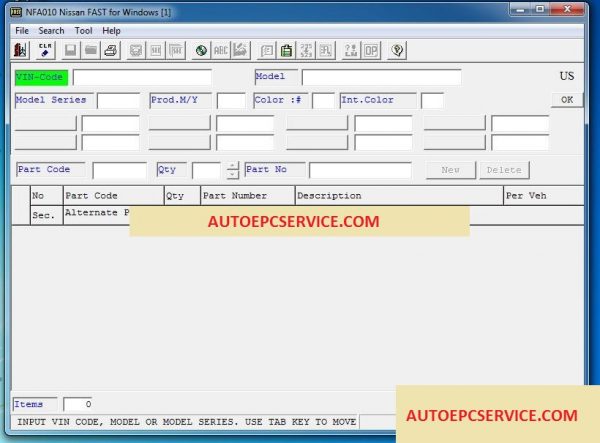Image resolution: width=600 pixels, height=443 pixels.
Task: Focus the VIN-Code input field
Action: point(142,78)
